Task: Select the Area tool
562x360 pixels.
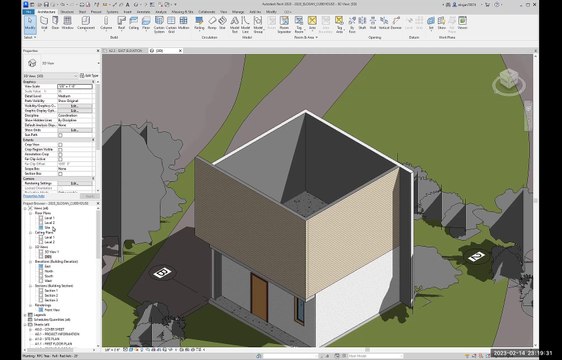Action: pyautogui.click(x=312, y=23)
